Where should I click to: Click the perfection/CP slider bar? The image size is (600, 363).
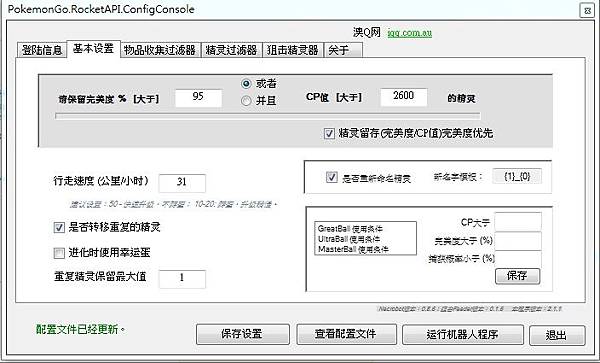(x=267, y=116)
